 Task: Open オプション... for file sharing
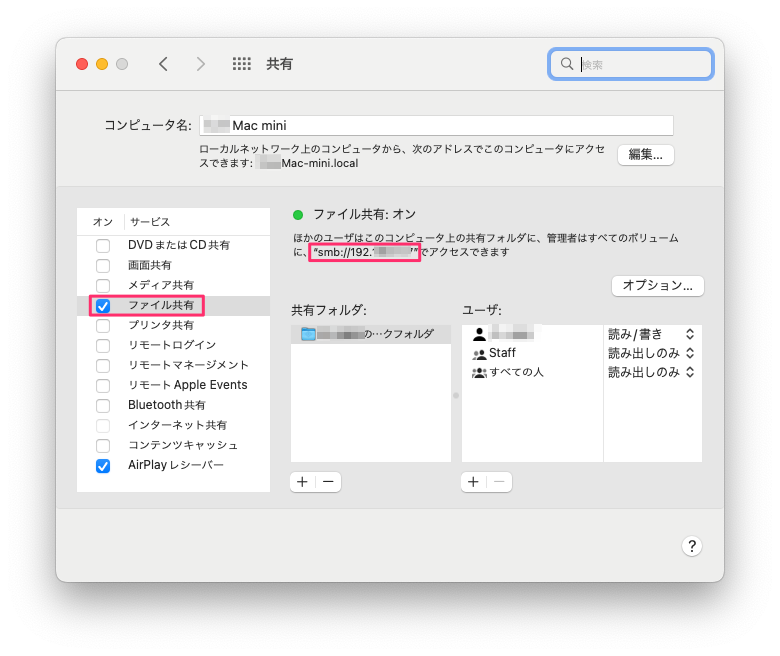[658, 285]
